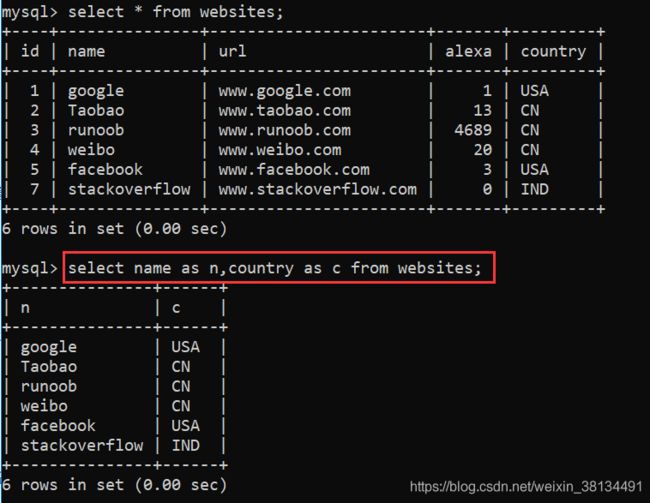Click www.stackoverflow.com url cell
The image size is (650, 503).
coord(318,189)
